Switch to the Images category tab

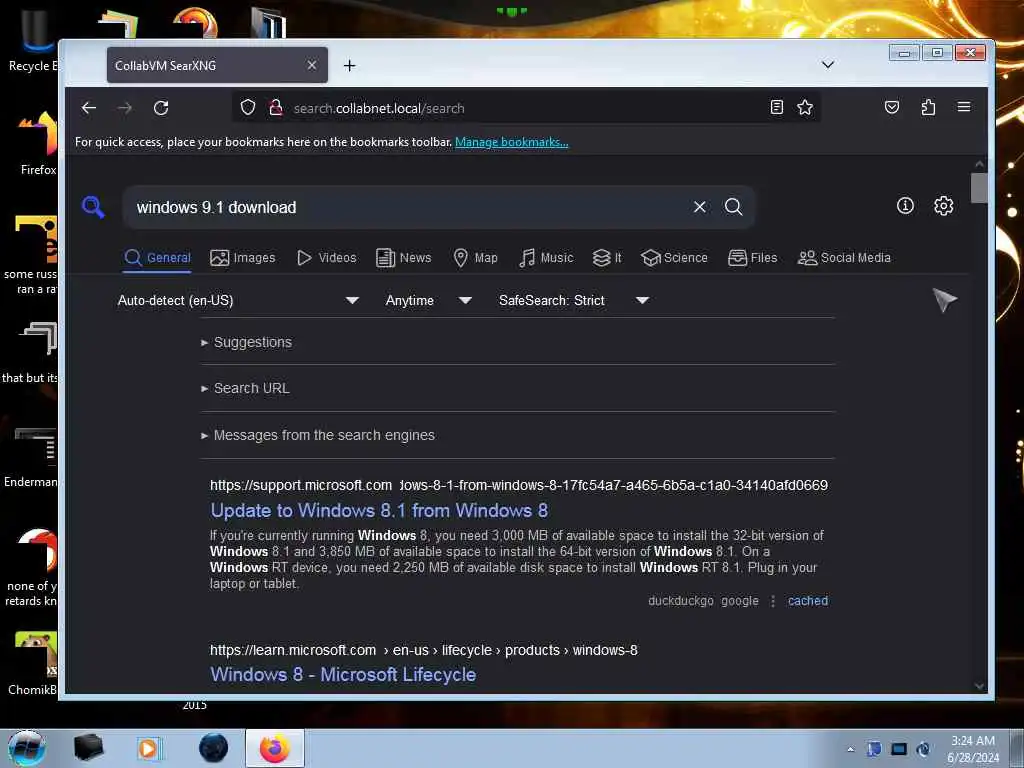coord(242,258)
